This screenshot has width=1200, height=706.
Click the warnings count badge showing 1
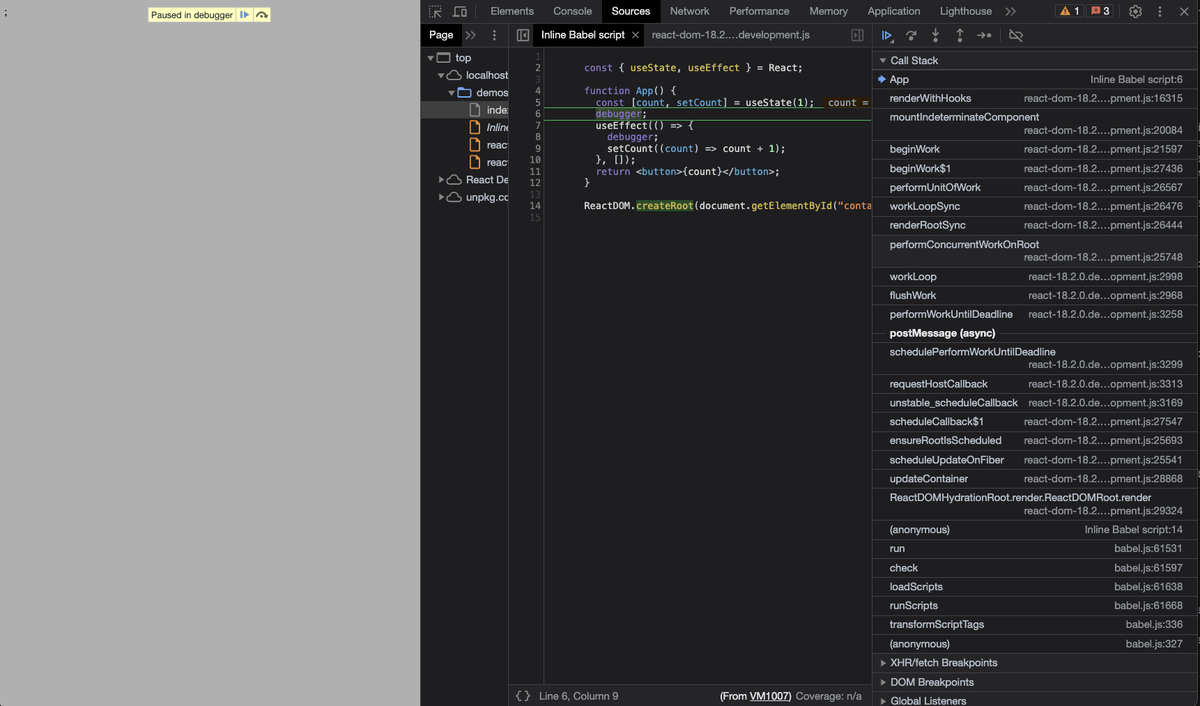click(x=1070, y=11)
